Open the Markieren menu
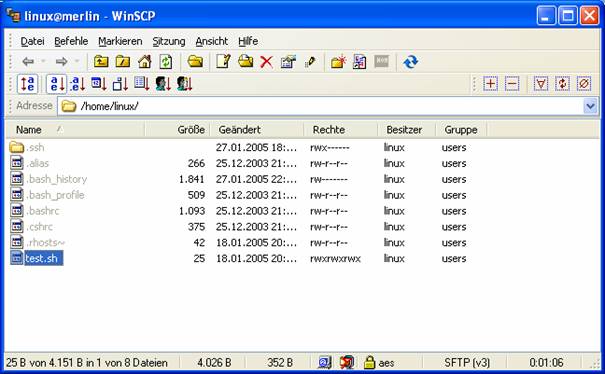The width and height of the screenshot is (605, 374). pyautogui.click(x=120, y=41)
